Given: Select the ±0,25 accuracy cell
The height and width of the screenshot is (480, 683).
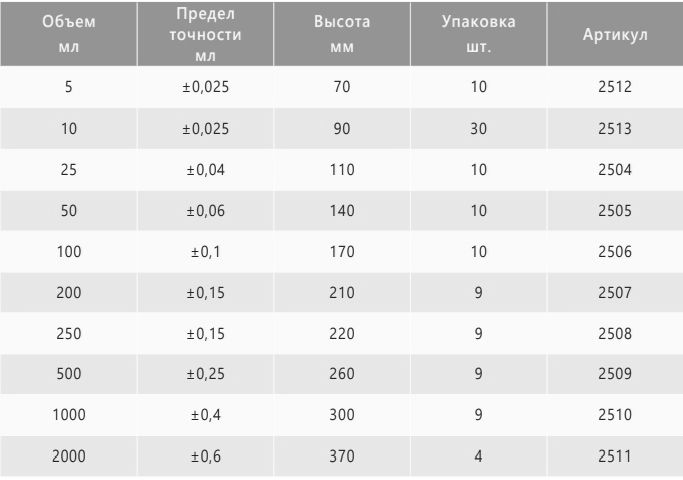Looking at the screenshot, I should click(206, 374).
